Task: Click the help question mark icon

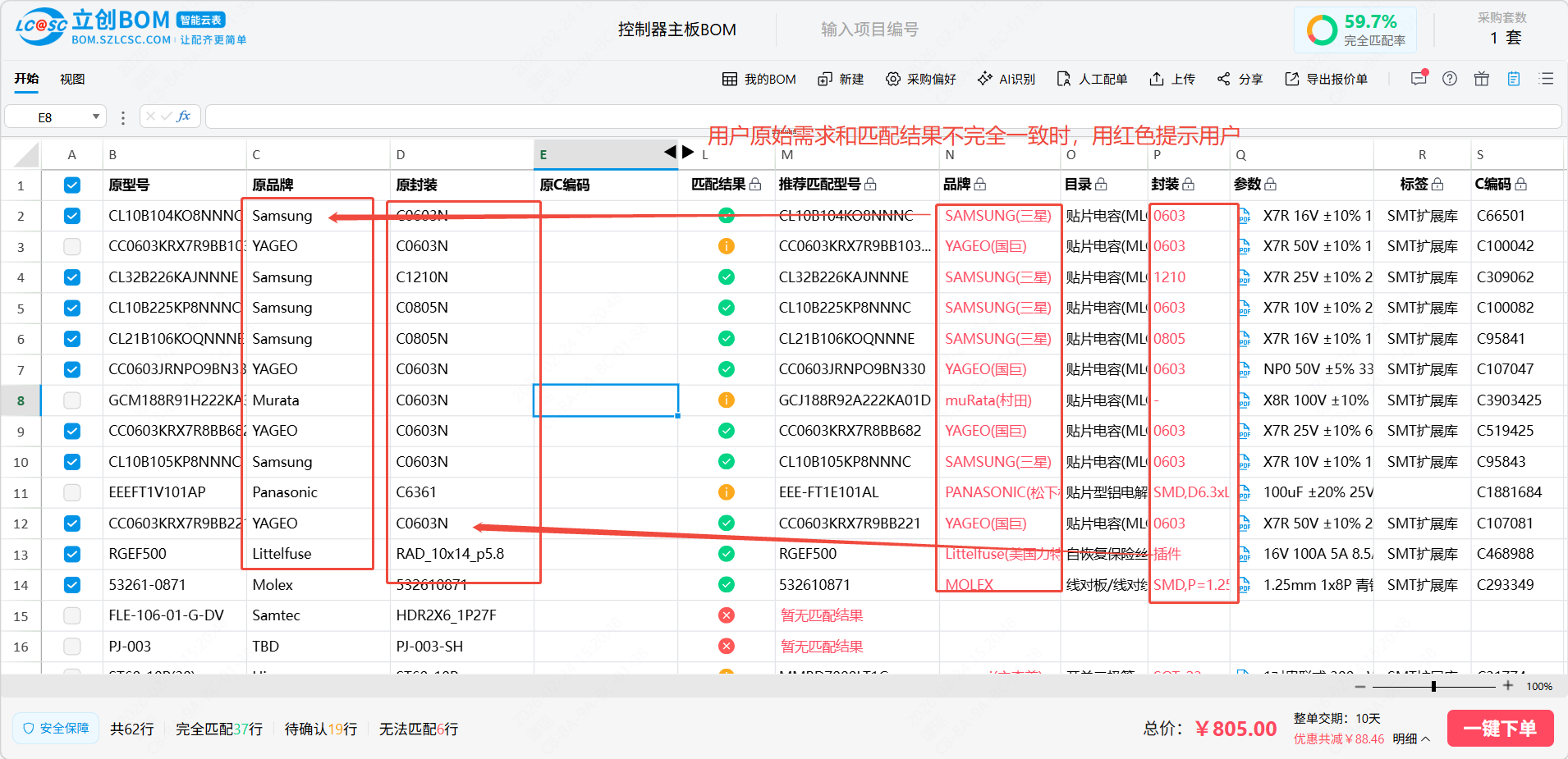Action: [1450, 79]
